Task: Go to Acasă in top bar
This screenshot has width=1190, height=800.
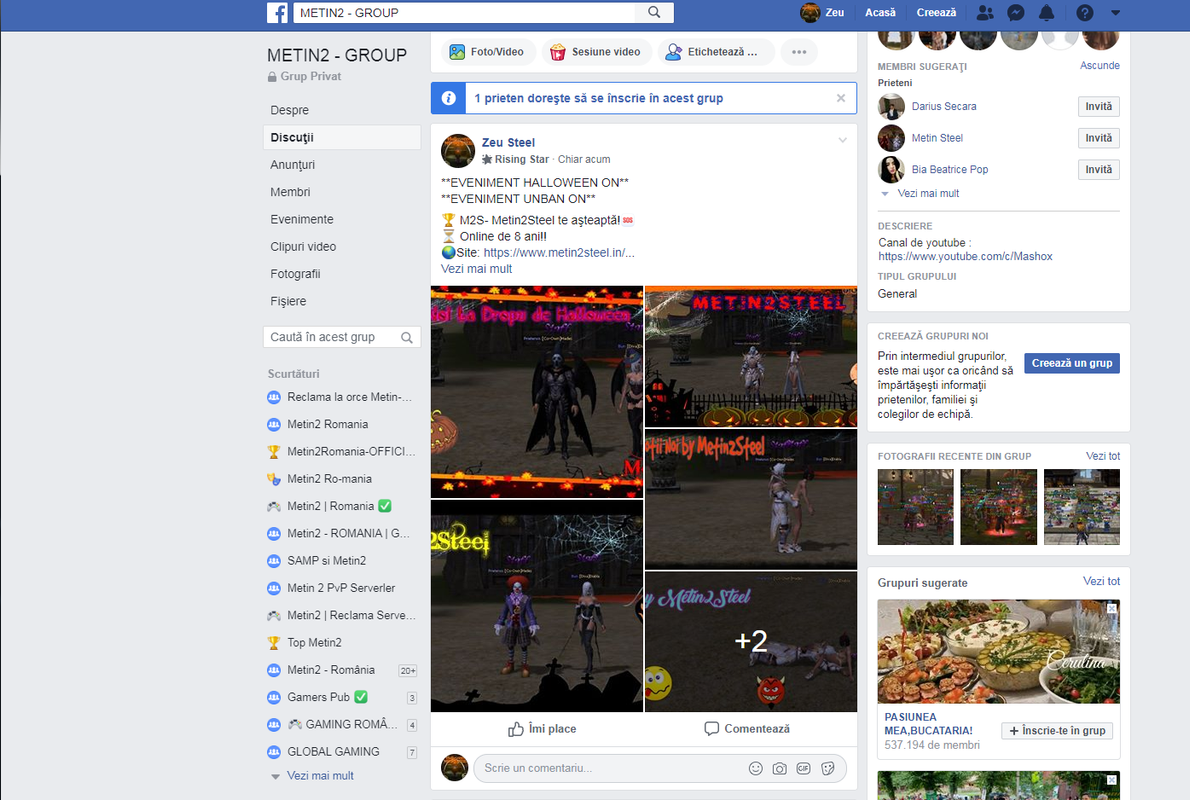Action: click(880, 12)
